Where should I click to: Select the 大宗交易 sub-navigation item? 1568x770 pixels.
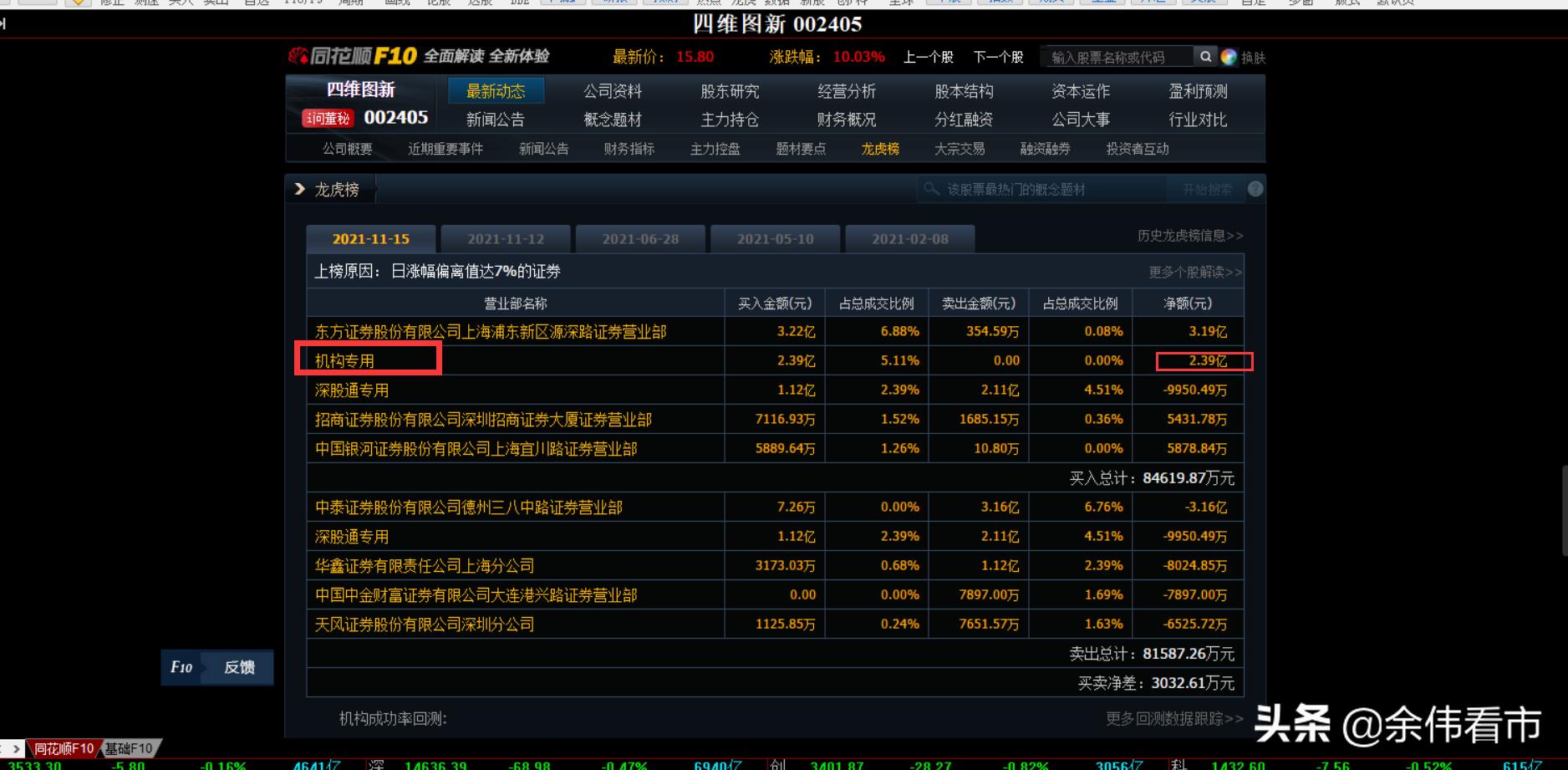click(x=960, y=149)
